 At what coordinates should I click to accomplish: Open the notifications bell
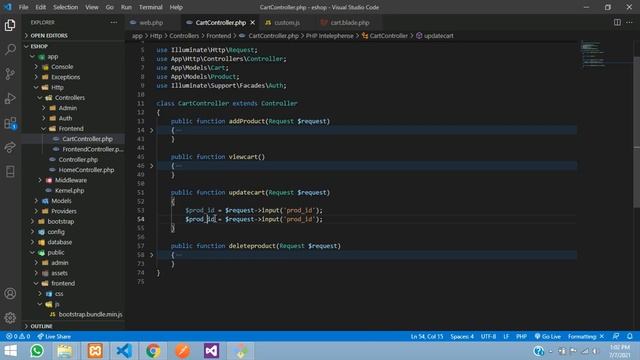tap(630, 336)
